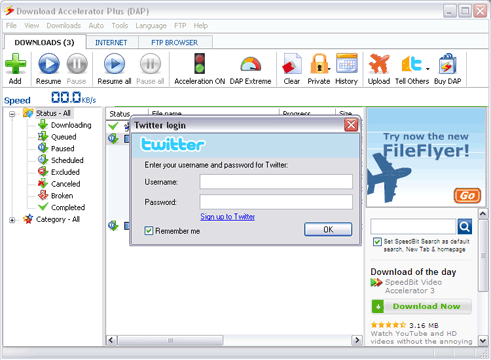Viewport: 491px width, 360px height.
Task: Open DAP Extreme speedometer icon
Action: (x=250, y=64)
